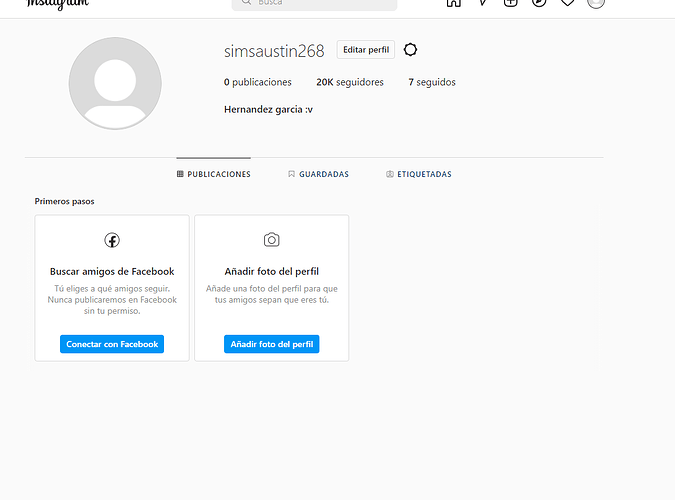Open activity heart icon
The width and height of the screenshot is (675, 500).
[567, 3]
